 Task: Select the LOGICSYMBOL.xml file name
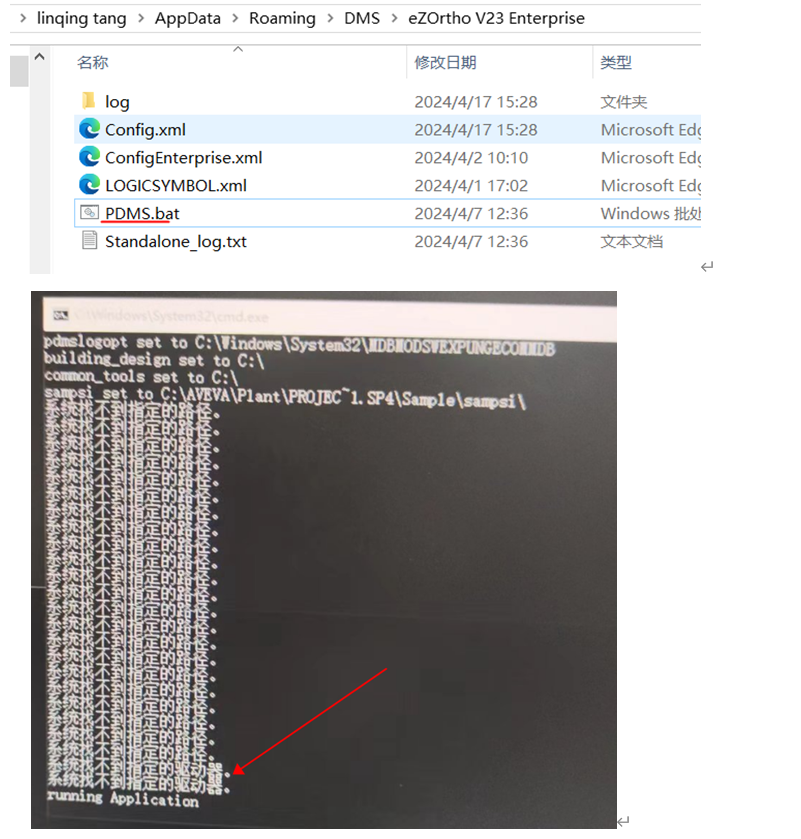point(176,185)
